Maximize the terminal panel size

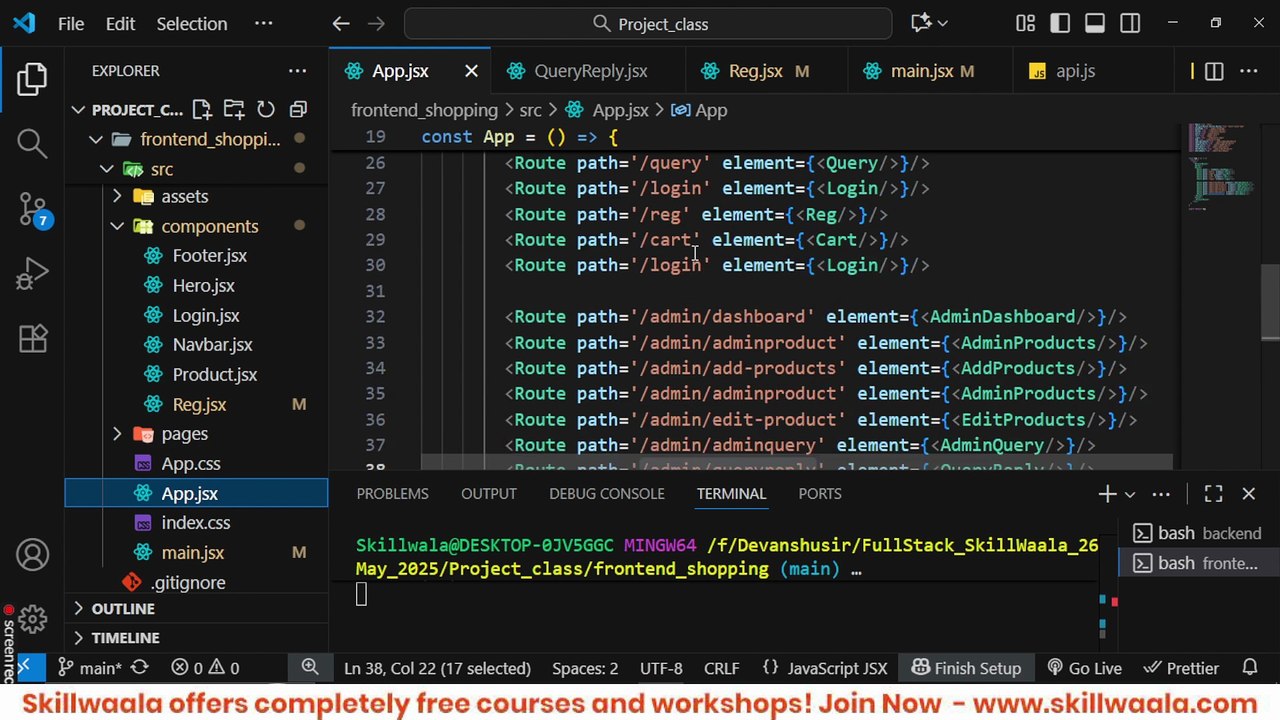1214,494
